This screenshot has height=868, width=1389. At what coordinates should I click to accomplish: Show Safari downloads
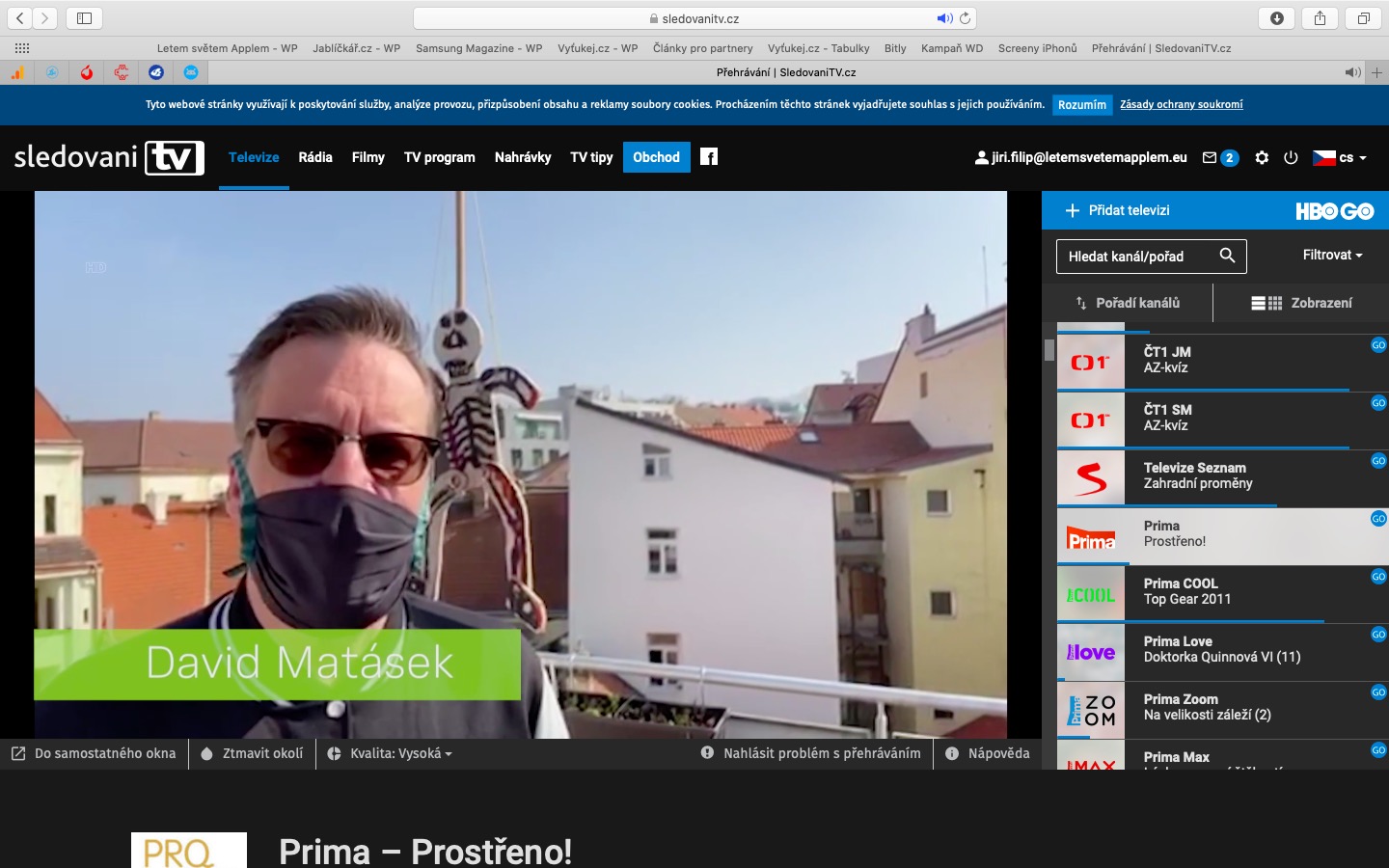[x=1277, y=18]
